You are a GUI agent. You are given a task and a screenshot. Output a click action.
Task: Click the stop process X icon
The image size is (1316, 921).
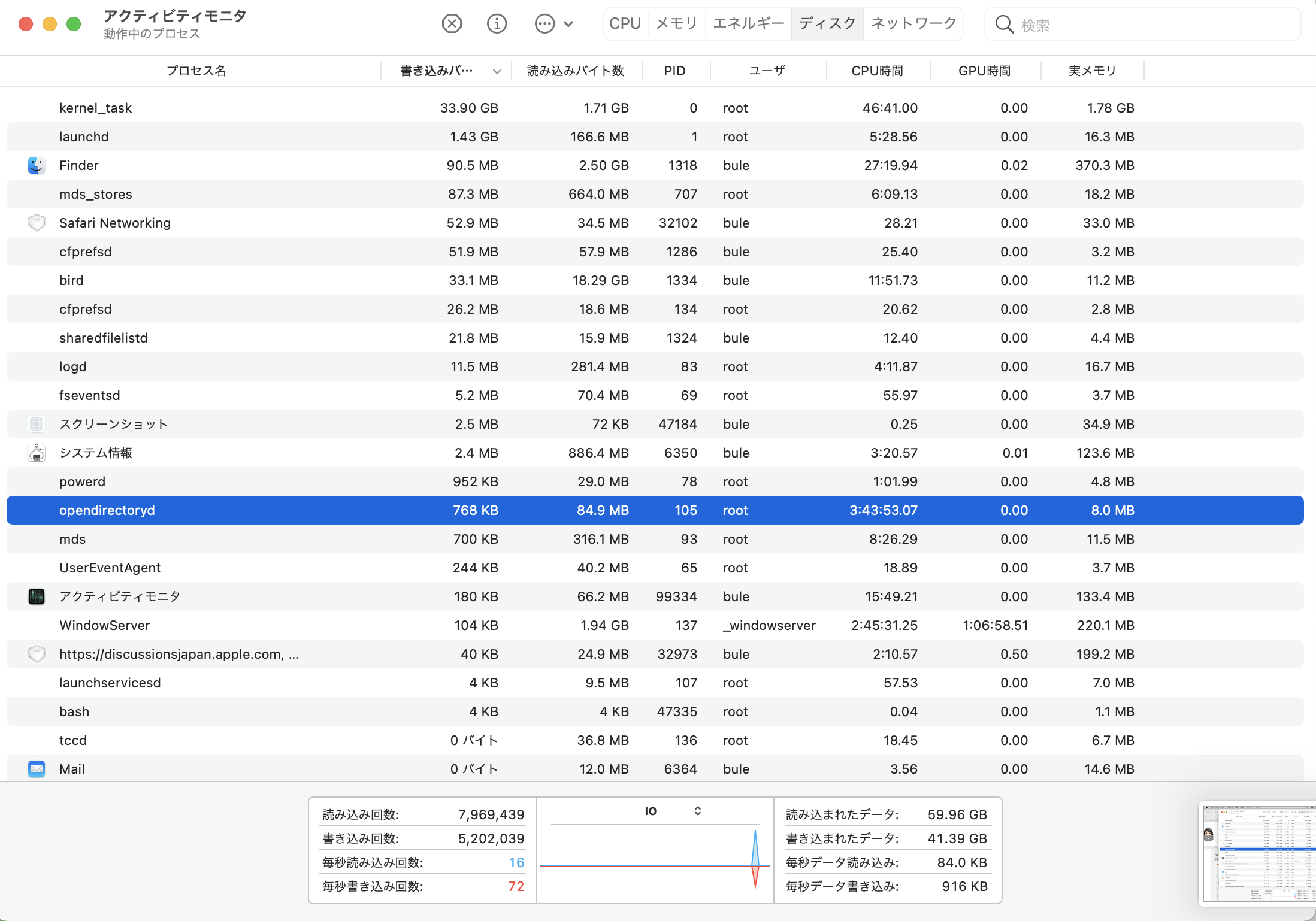tap(452, 24)
